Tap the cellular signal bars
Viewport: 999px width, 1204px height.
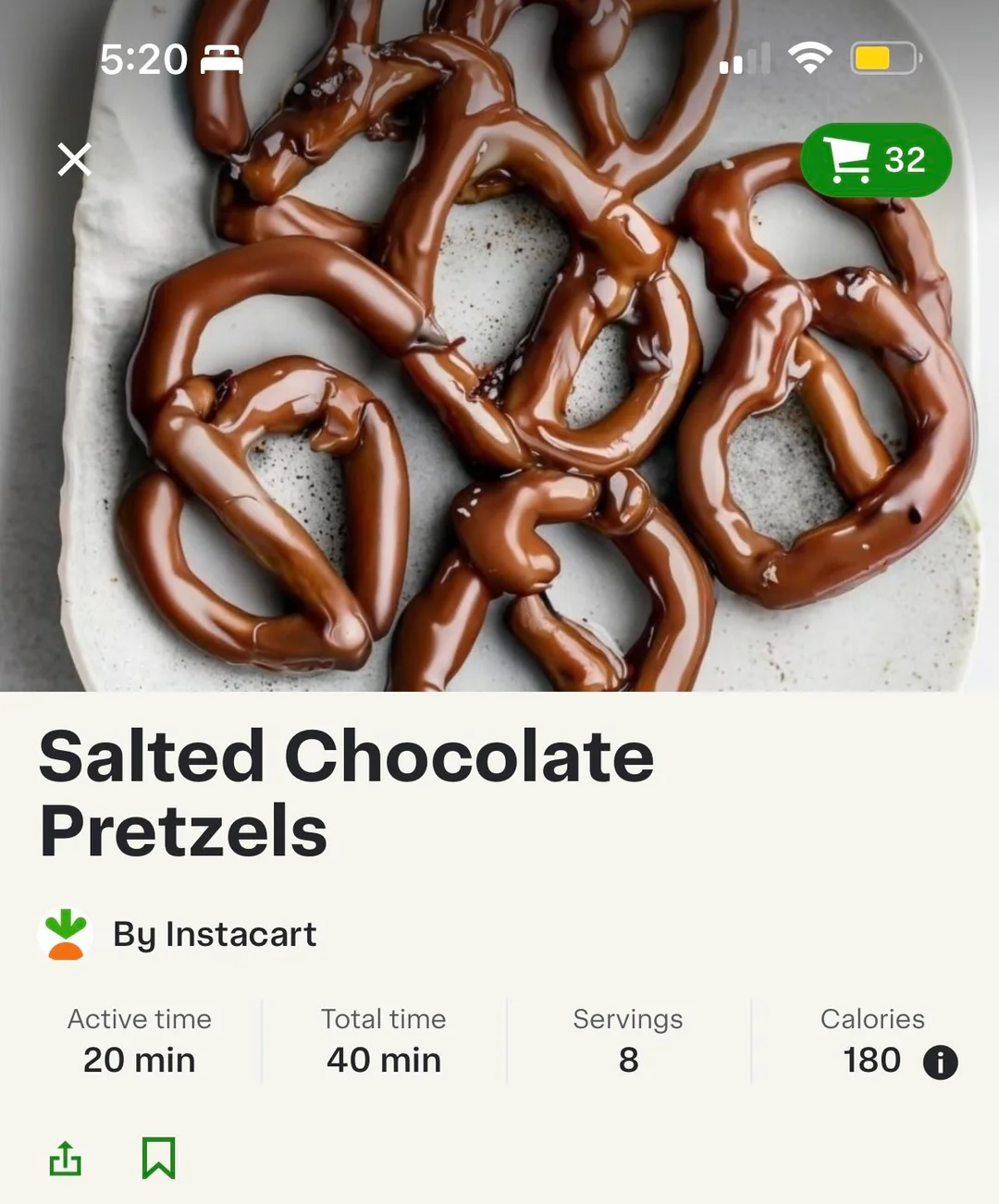pyautogui.click(x=745, y=59)
